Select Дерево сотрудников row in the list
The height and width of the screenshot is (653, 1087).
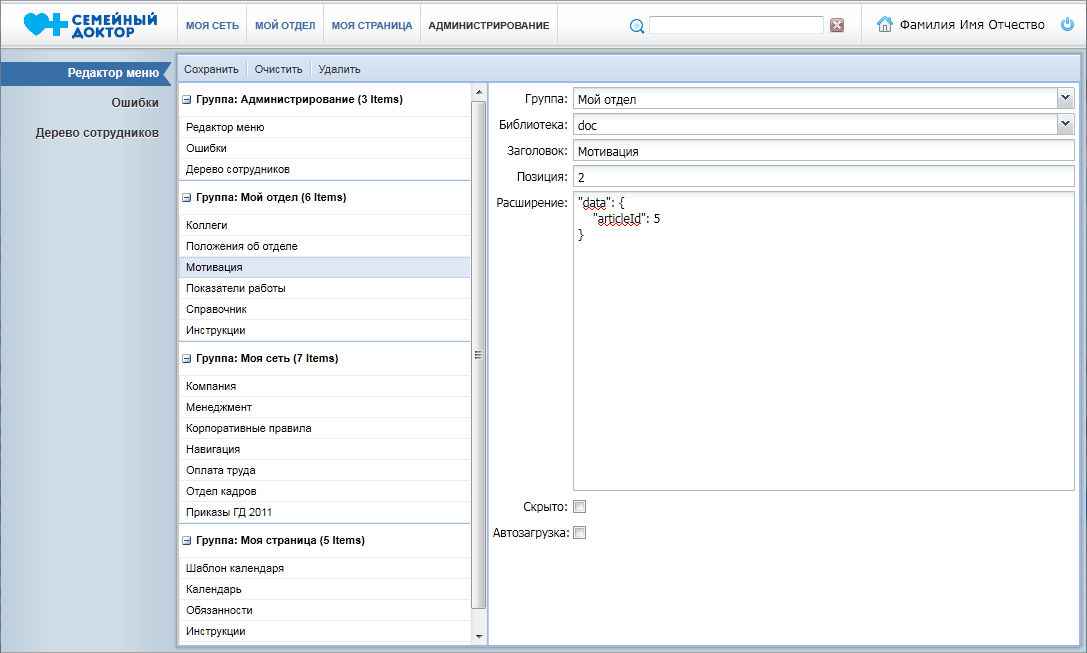(x=324, y=169)
